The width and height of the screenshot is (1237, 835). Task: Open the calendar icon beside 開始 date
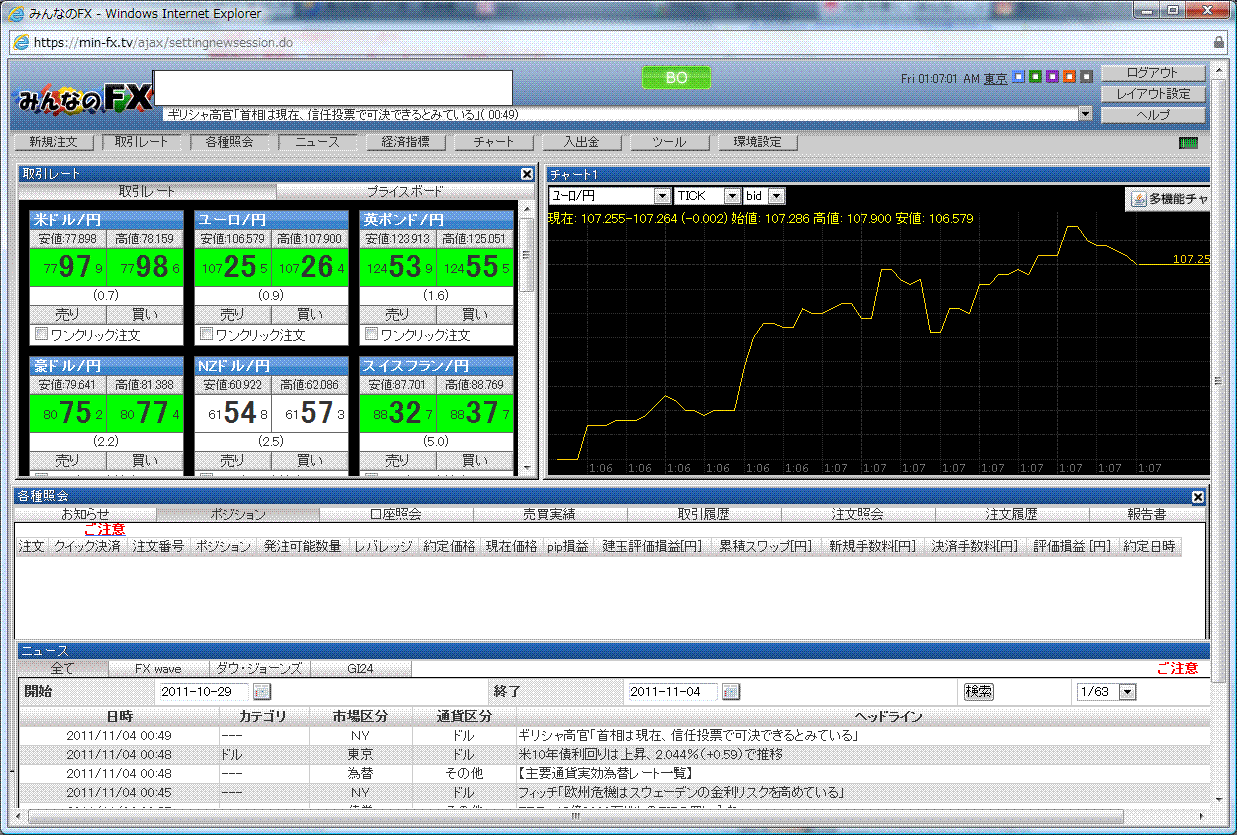(x=261, y=691)
